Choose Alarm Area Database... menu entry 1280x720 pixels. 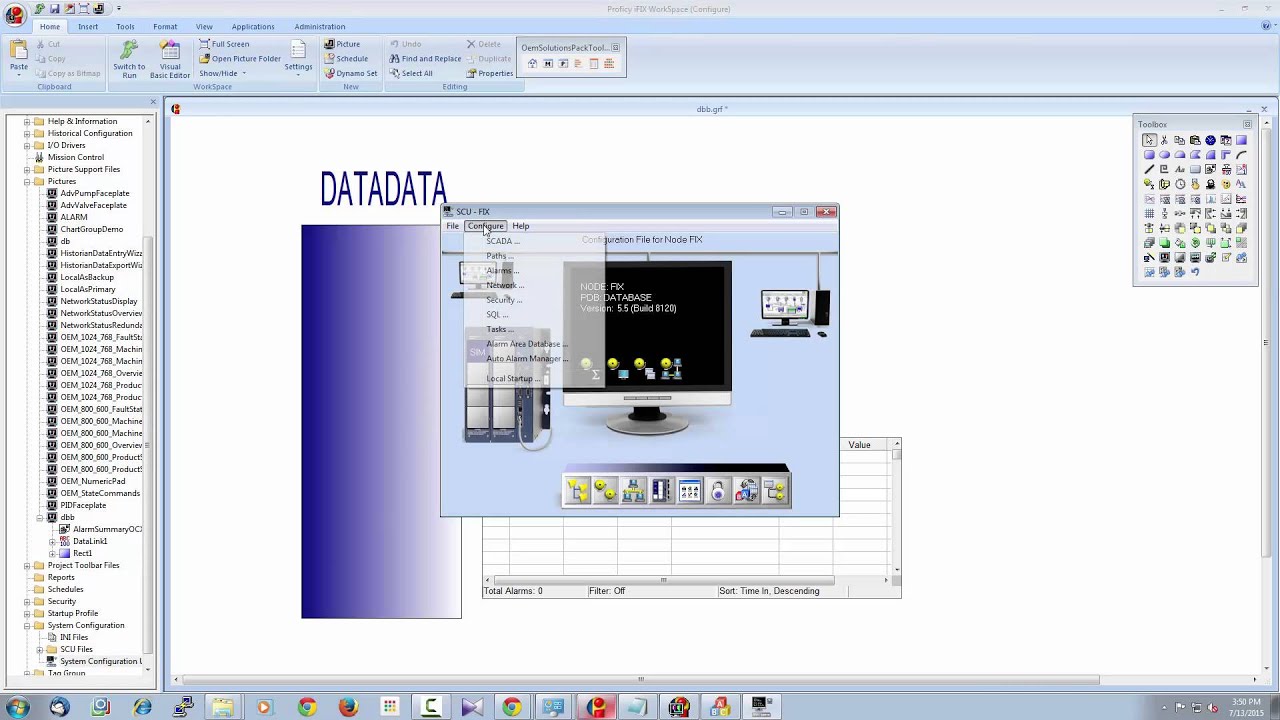pos(526,344)
